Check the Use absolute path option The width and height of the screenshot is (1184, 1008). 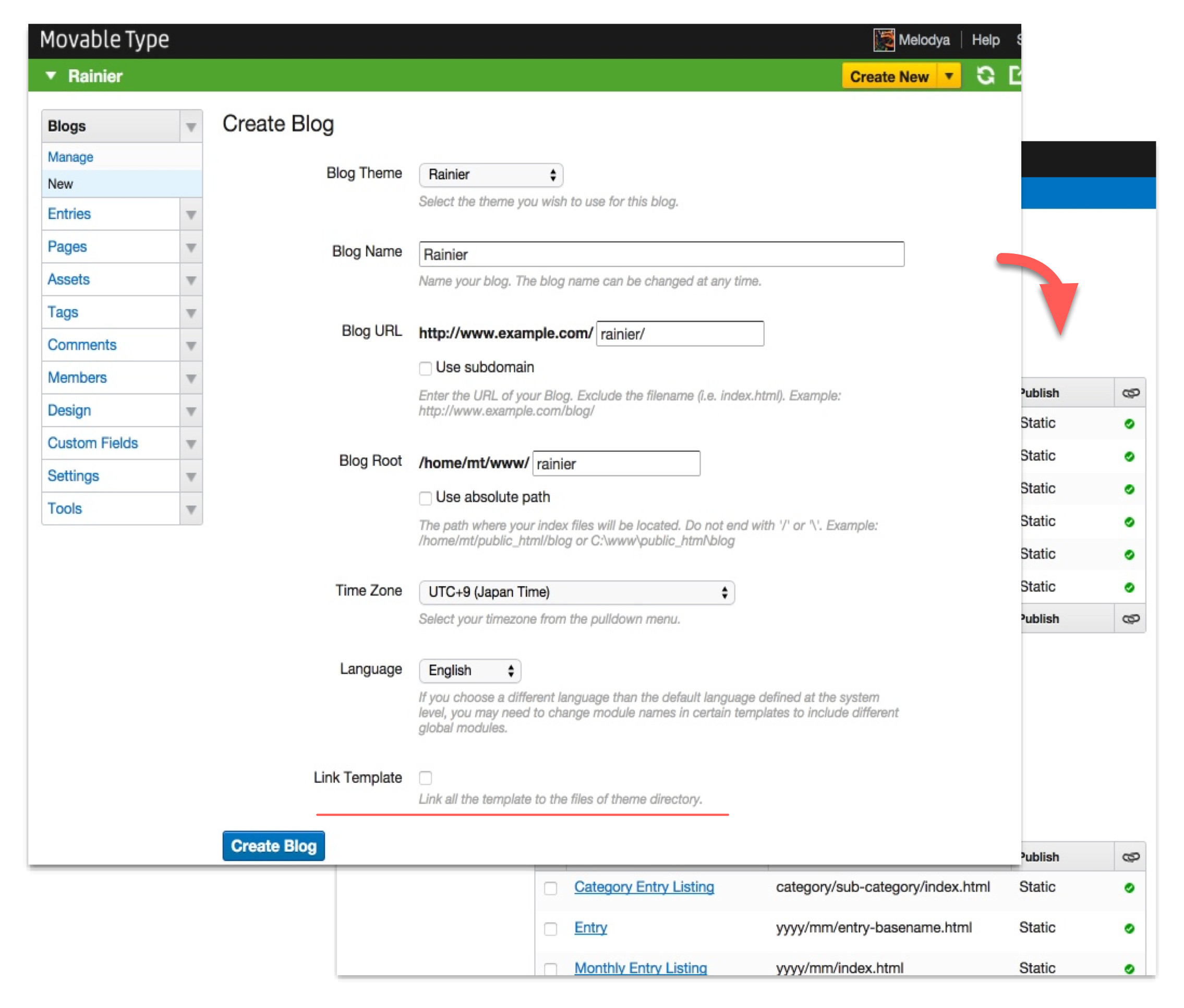coord(425,497)
